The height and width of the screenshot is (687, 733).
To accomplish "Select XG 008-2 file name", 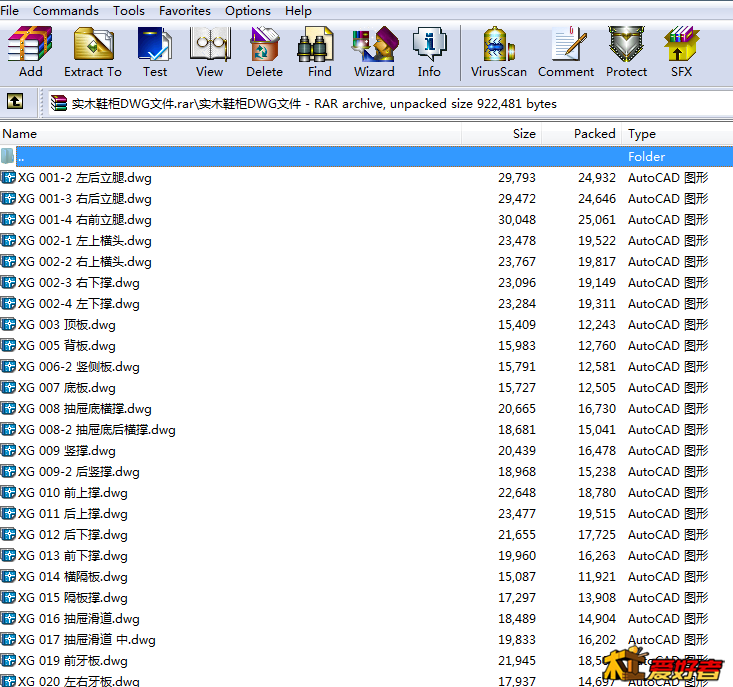I will 97,429.
